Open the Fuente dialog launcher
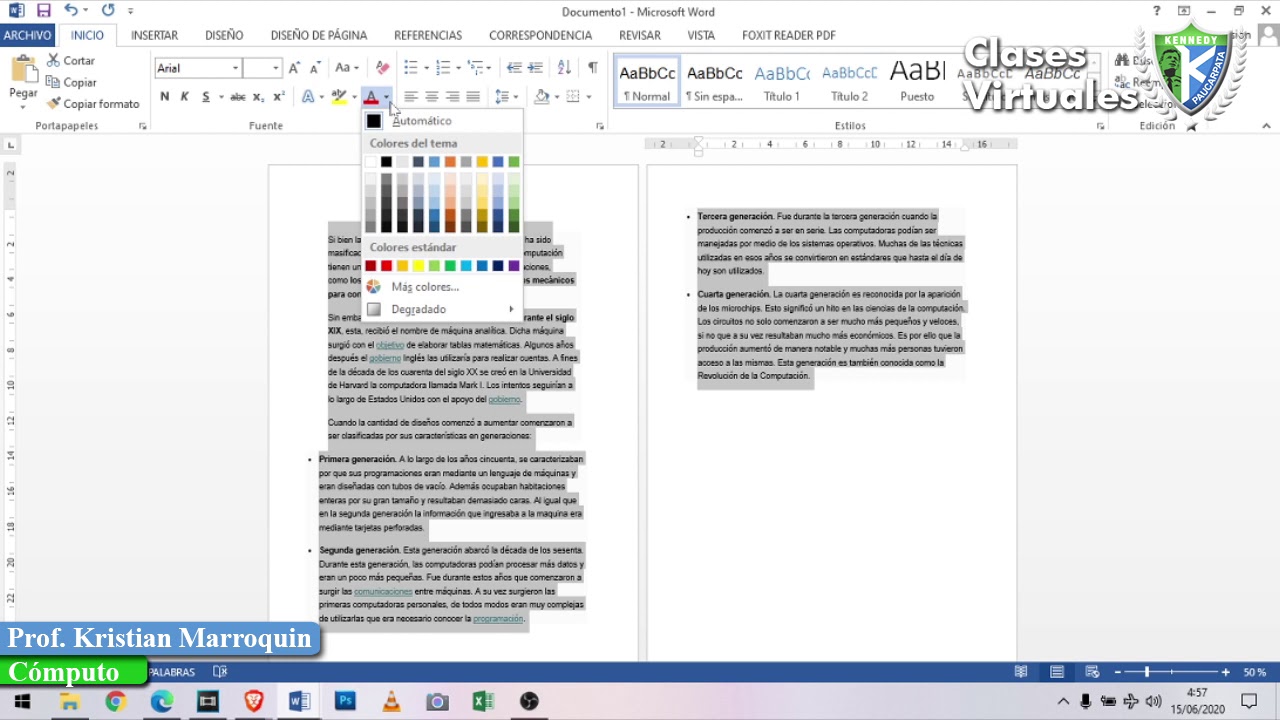Viewport: 1280px width, 720px height. point(600,126)
